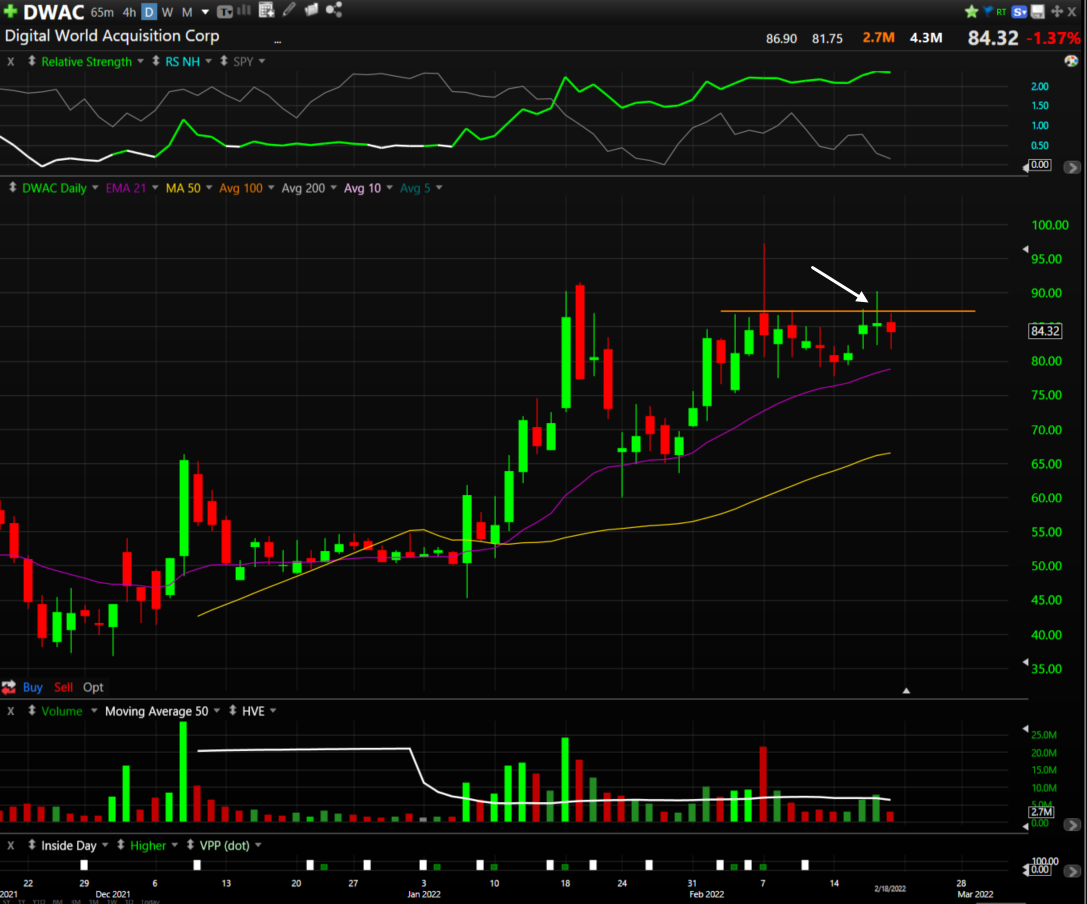Click the Higher indicator label

point(148,846)
